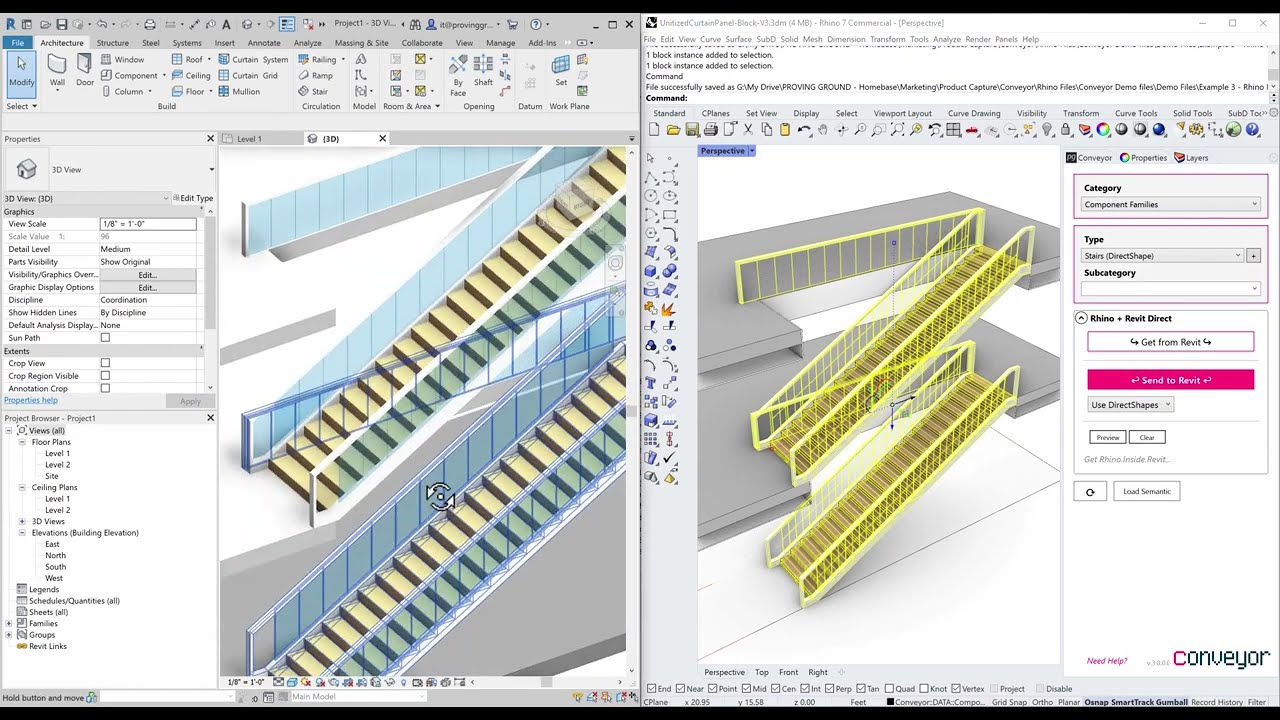
Task: Click the refresh icon beside Load Semantic
Action: tap(1090, 491)
